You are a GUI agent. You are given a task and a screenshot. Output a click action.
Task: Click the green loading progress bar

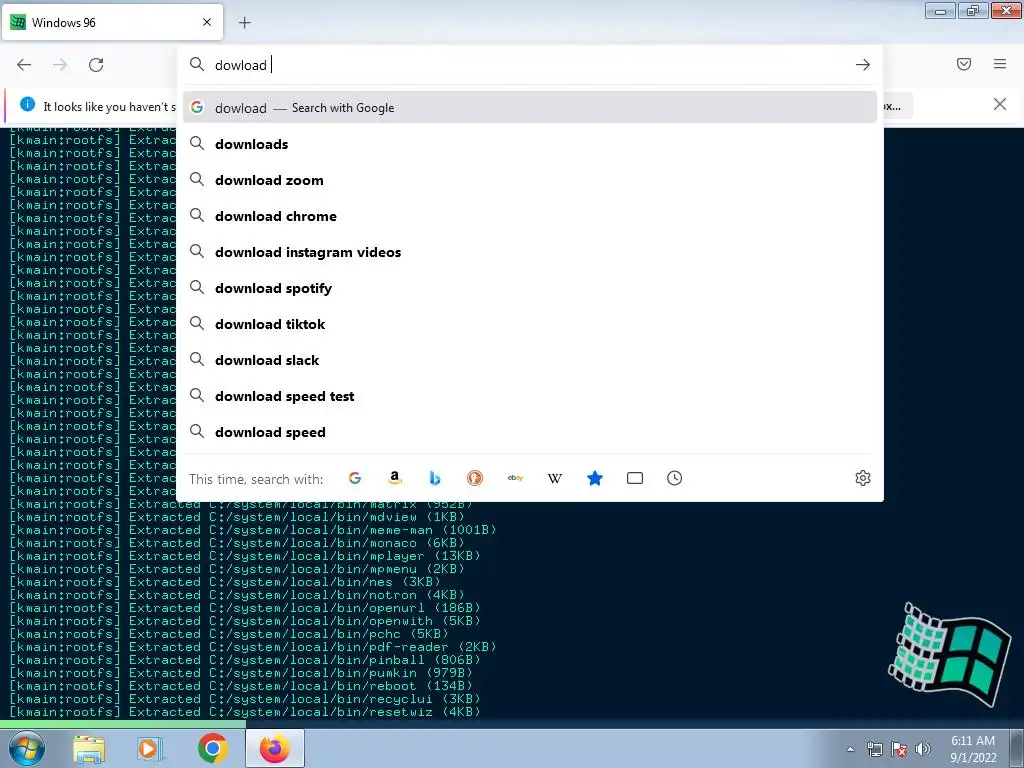point(123,724)
